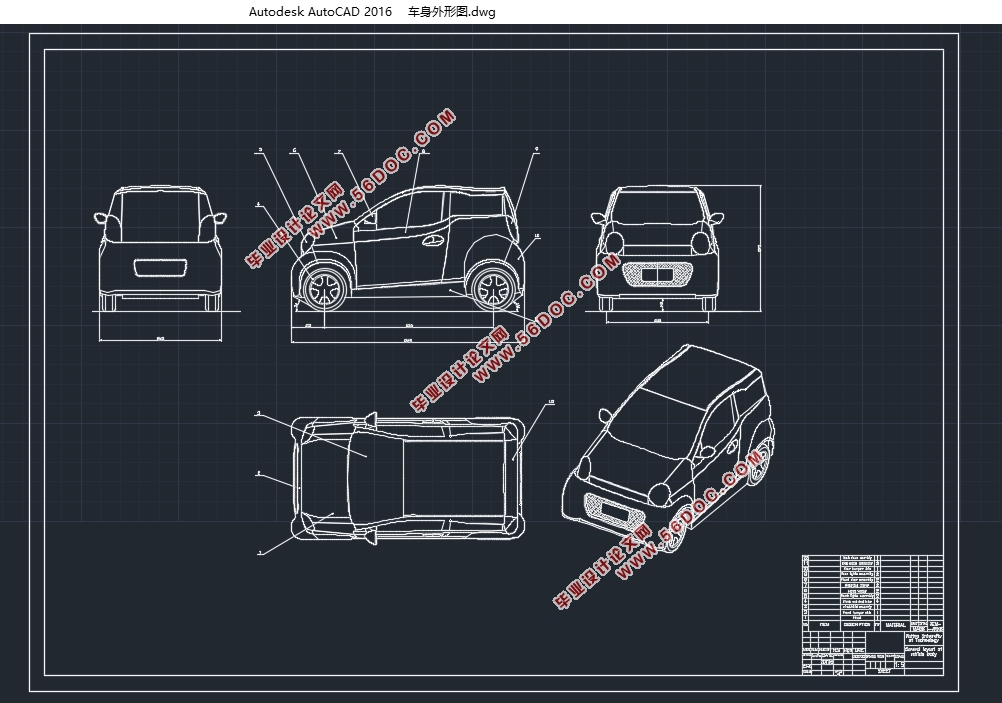Viewport: 1002px width, 703px height.
Task: Click the rear license plate recess in rear view
Action: (160, 268)
